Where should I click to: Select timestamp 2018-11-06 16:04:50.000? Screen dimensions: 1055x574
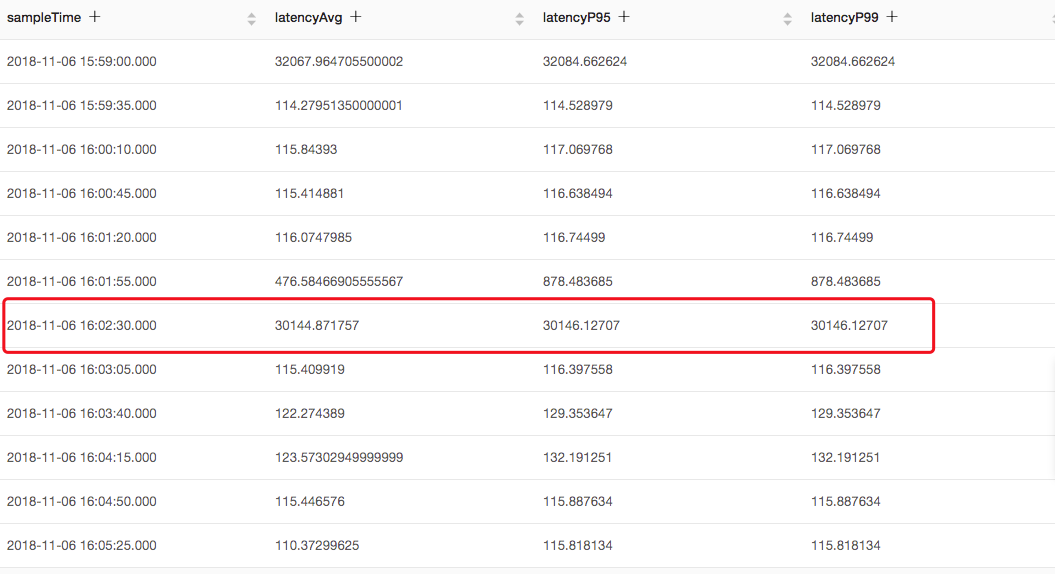click(x=81, y=501)
